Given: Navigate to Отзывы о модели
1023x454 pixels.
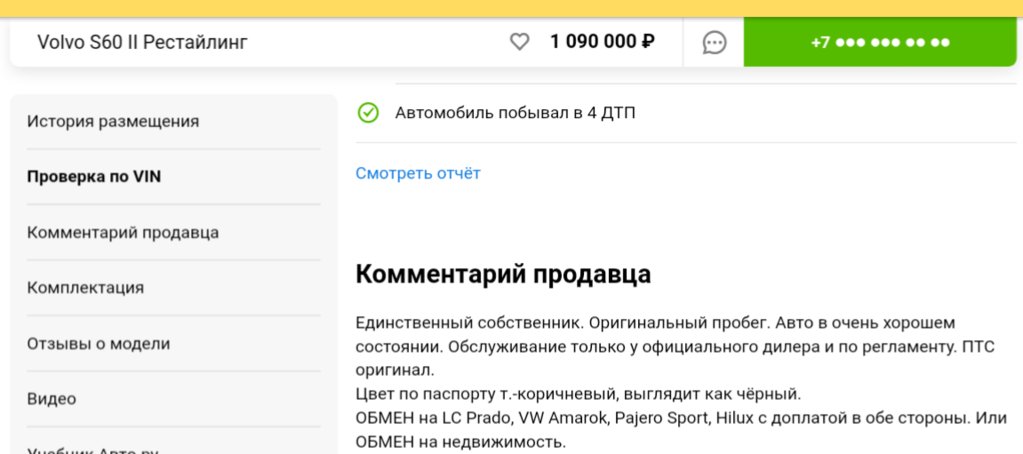Looking at the screenshot, I should tap(98, 344).
